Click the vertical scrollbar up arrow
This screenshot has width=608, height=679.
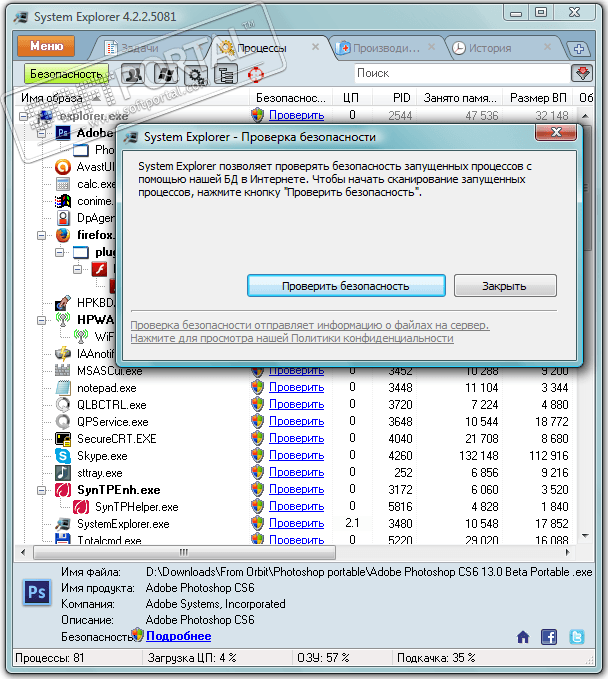click(585, 116)
